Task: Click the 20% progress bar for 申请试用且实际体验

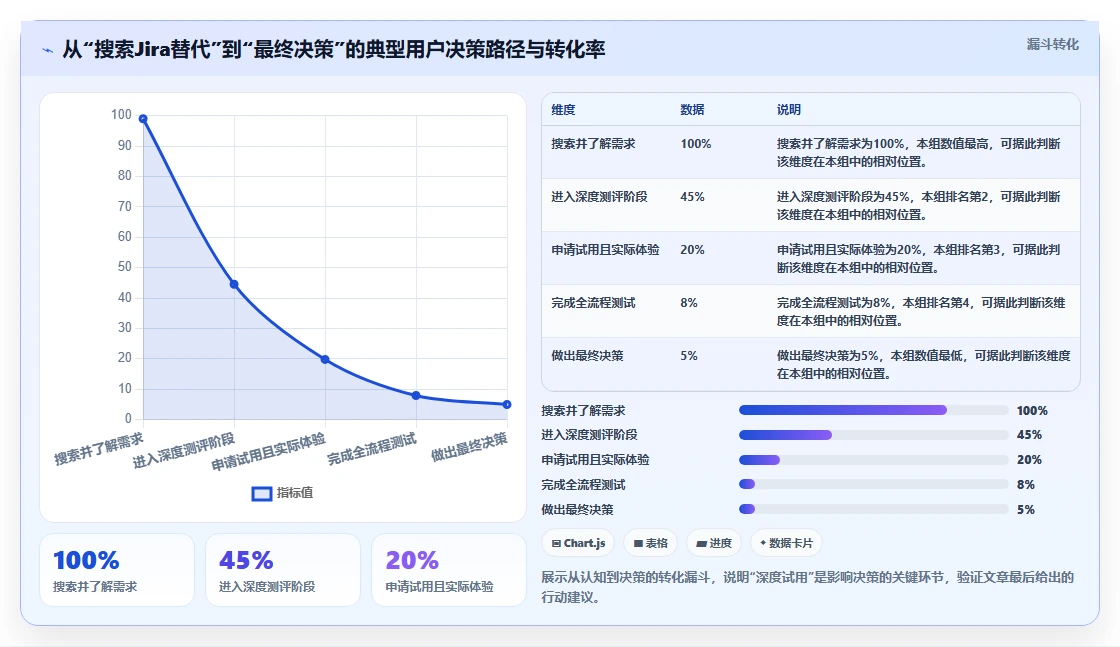Action: pos(873,460)
